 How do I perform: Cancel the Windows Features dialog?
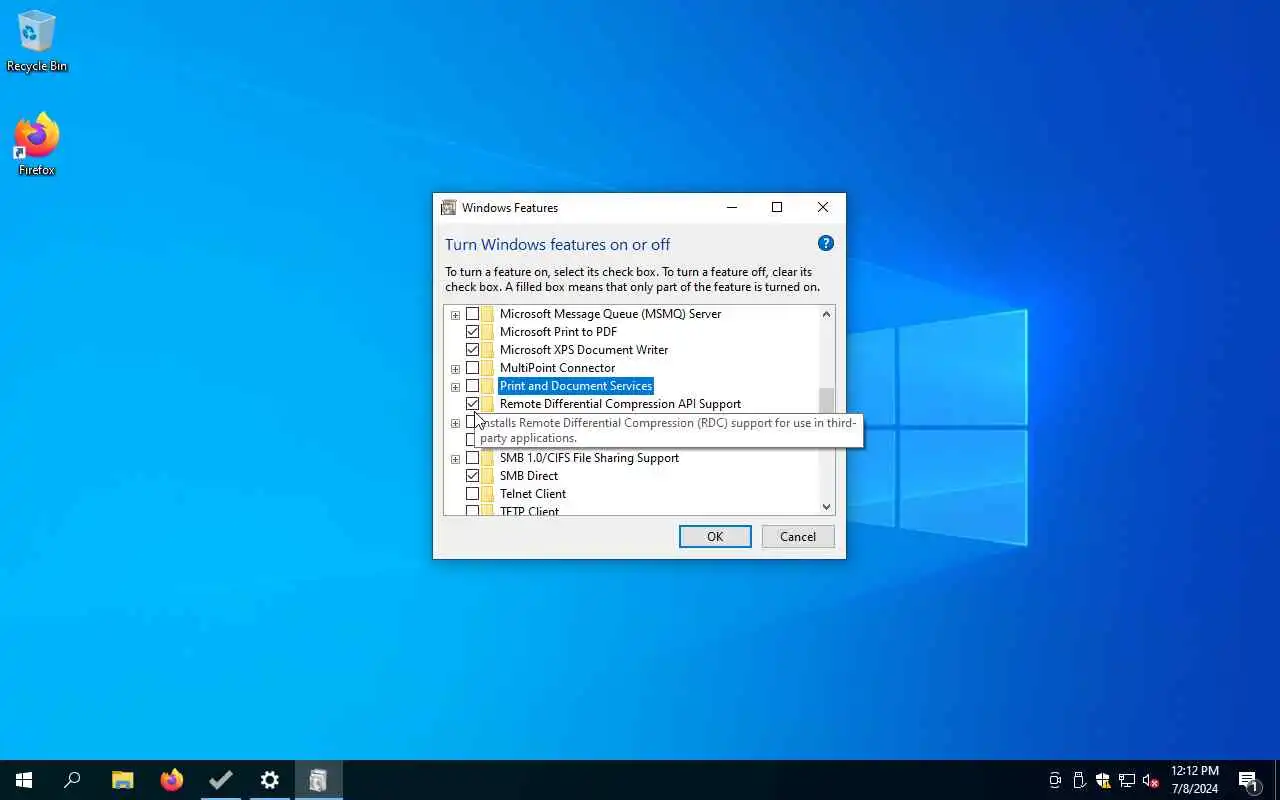coord(798,537)
